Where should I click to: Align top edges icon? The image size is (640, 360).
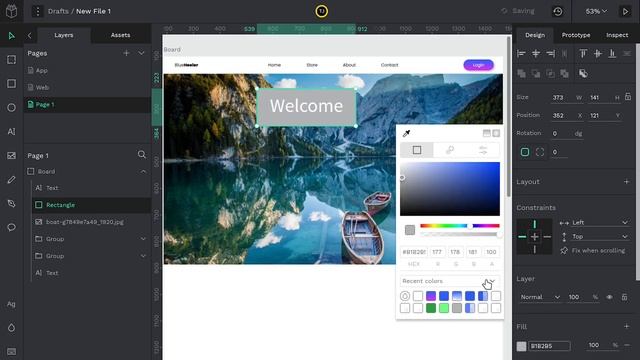pyautogui.click(x=583, y=53)
